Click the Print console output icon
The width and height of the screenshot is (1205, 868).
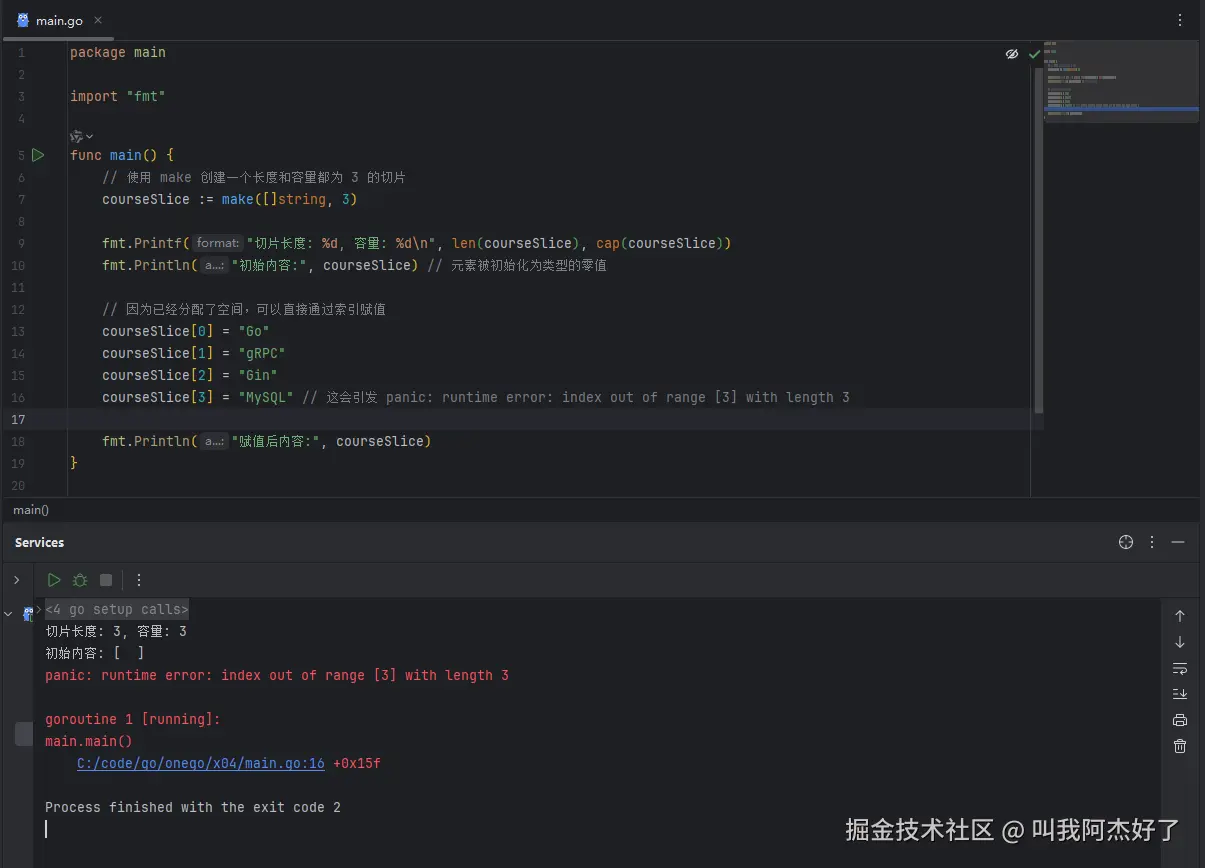pyautogui.click(x=1180, y=720)
